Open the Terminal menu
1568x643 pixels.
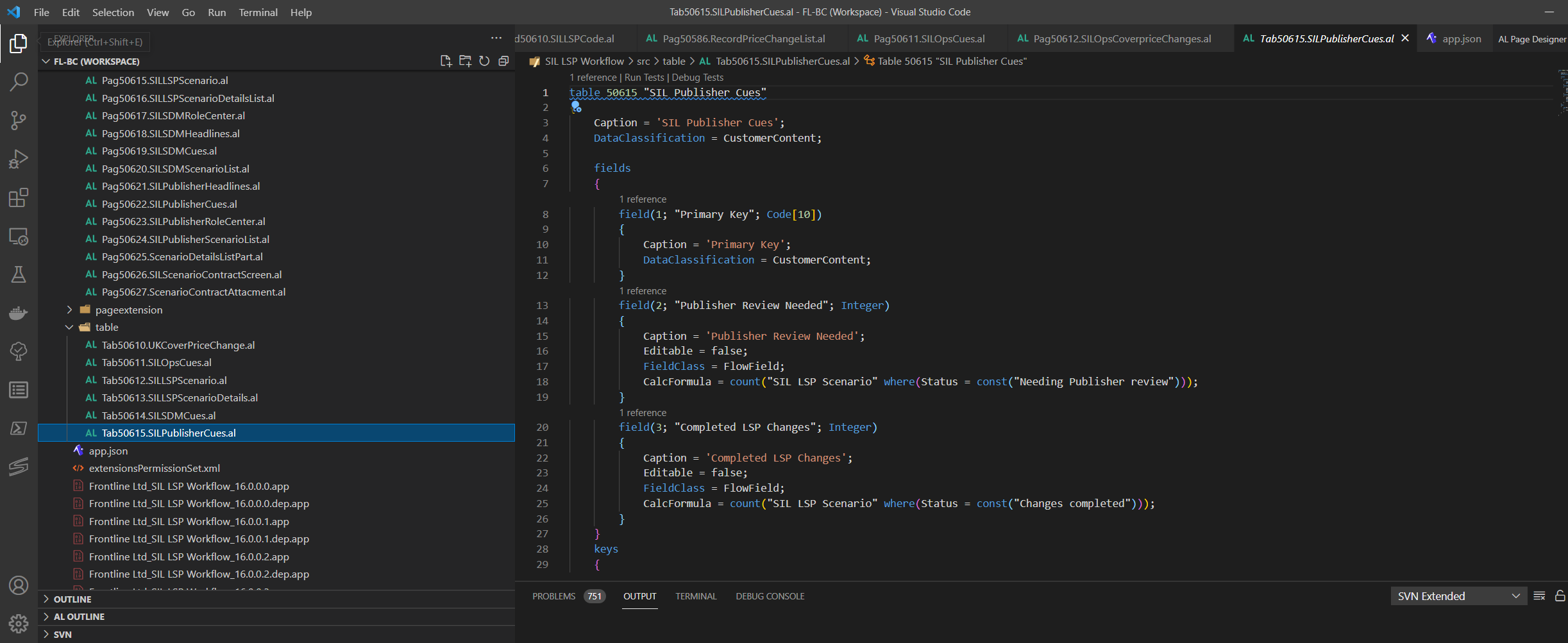[258, 12]
